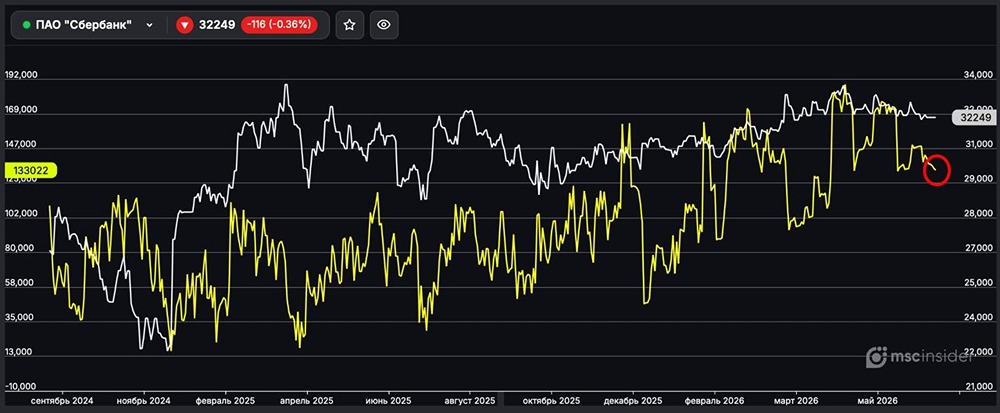The image size is (1000, 413).
Task: Click left axis value 169,000
Action: [21, 110]
